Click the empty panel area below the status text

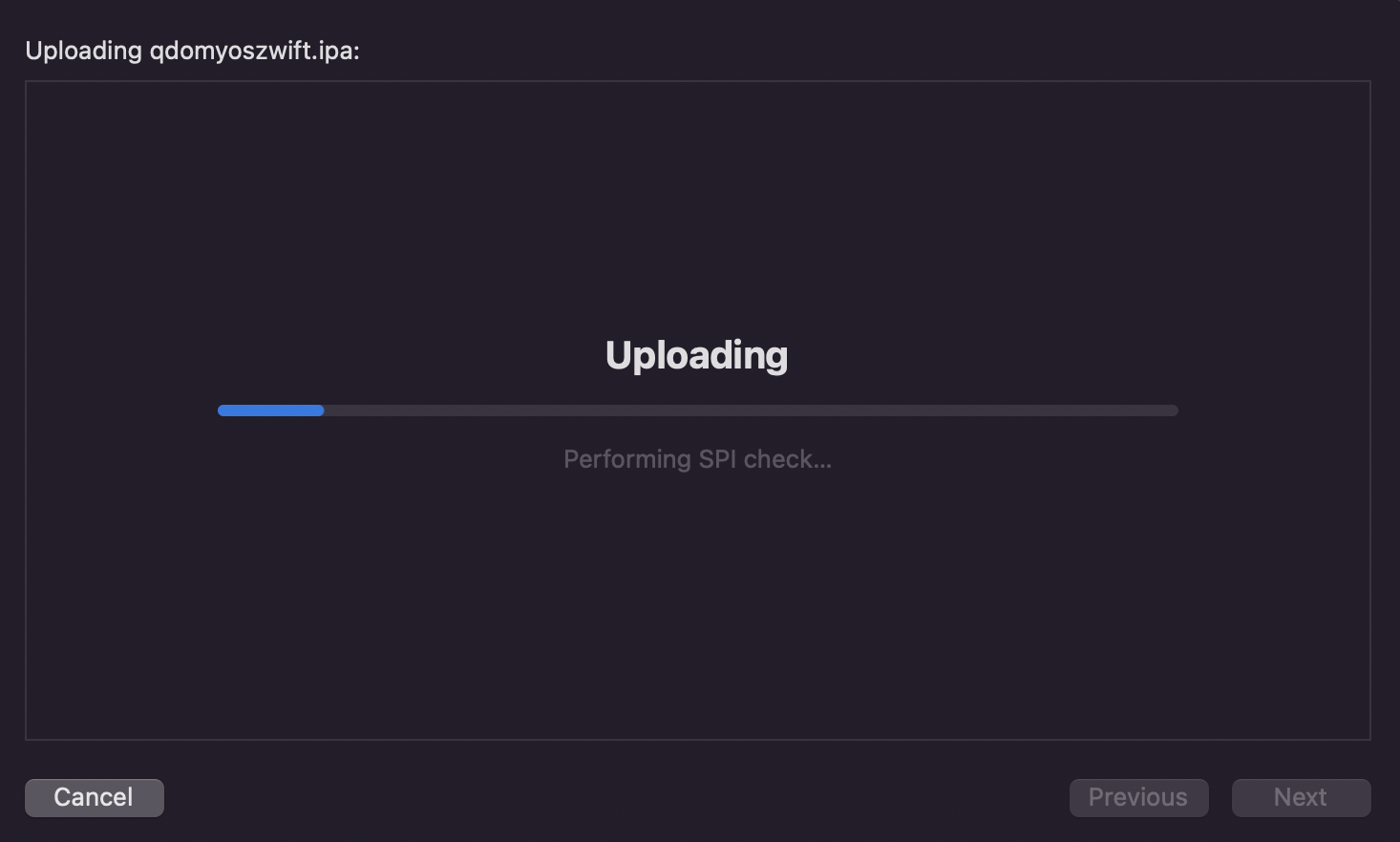click(697, 611)
